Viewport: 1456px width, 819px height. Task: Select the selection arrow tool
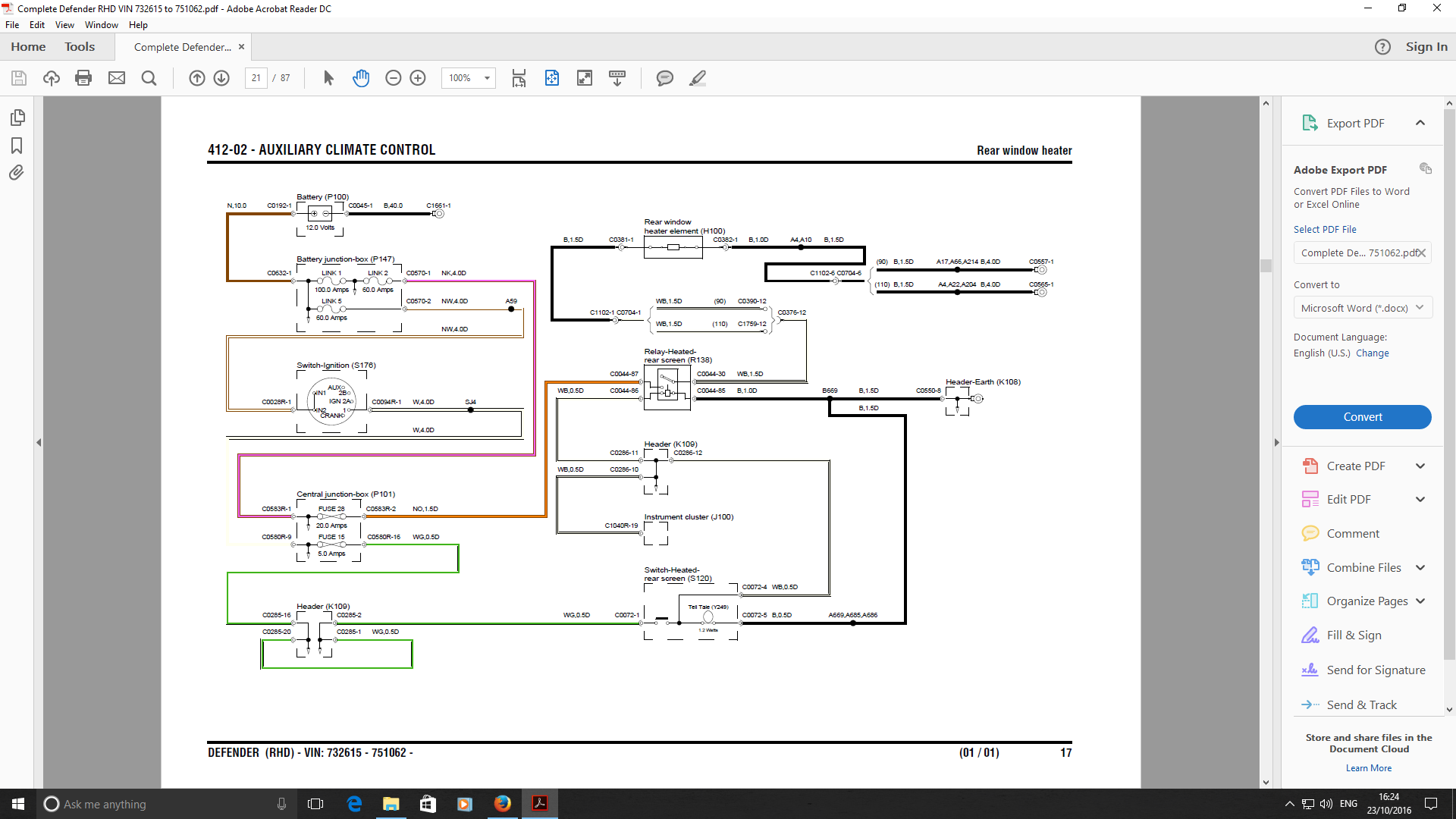coord(328,78)
